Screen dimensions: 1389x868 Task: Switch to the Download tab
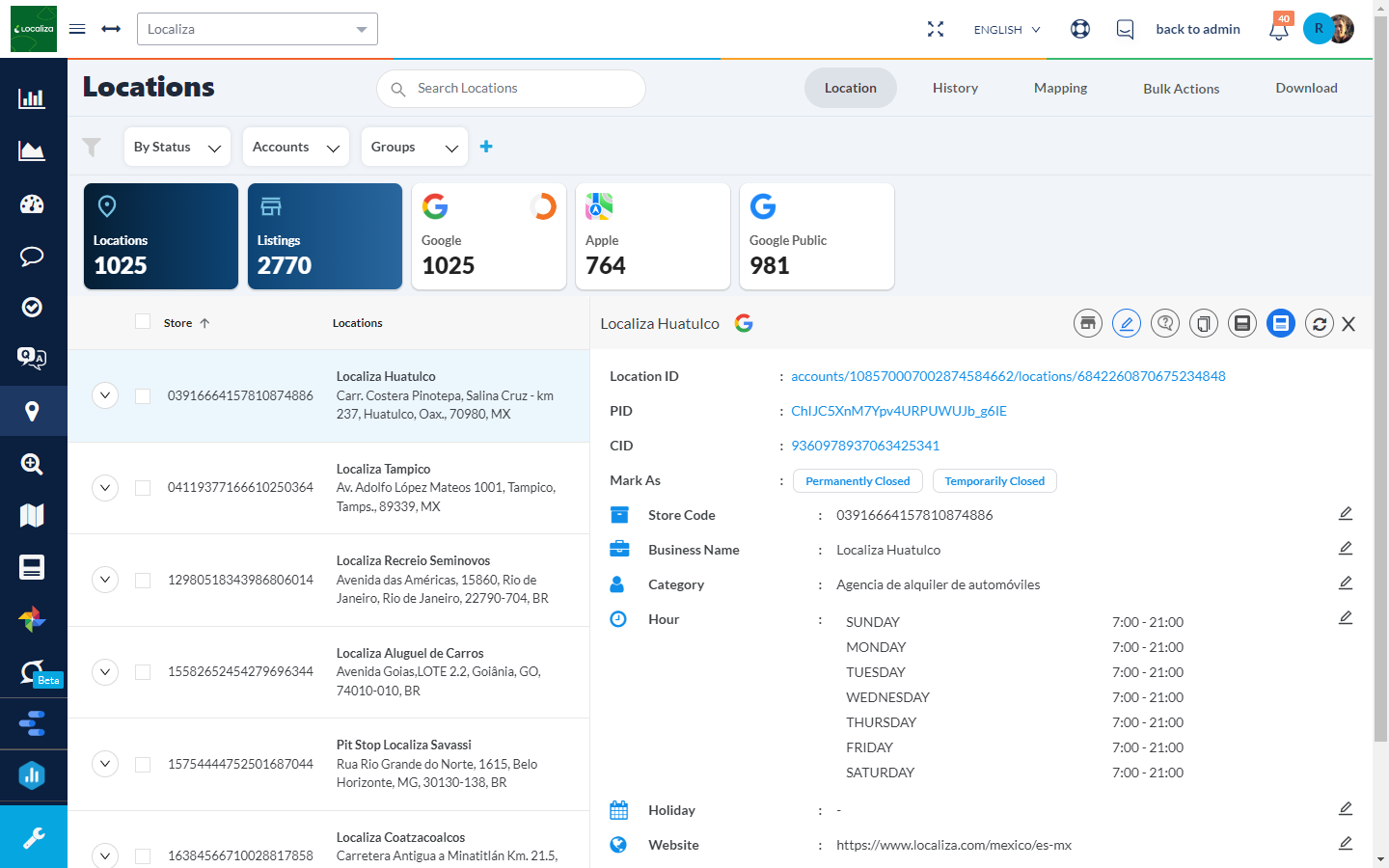tap(1306, 88)
